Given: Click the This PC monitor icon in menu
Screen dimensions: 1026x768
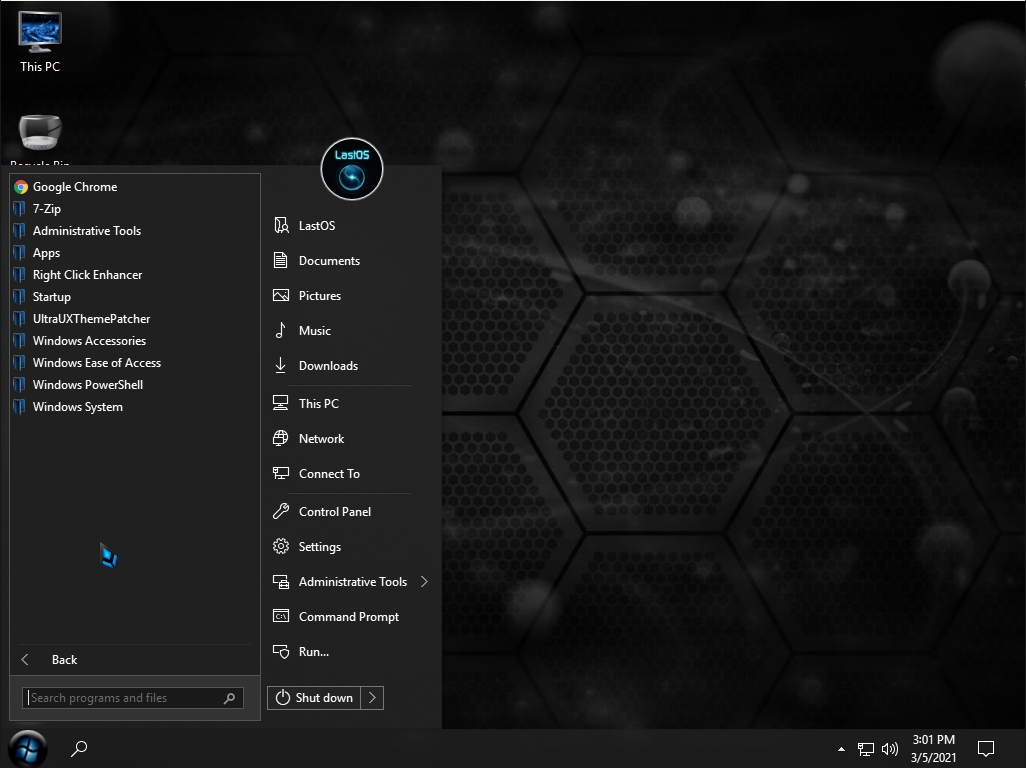Looking at the screenshot, I should click(281, 403).
